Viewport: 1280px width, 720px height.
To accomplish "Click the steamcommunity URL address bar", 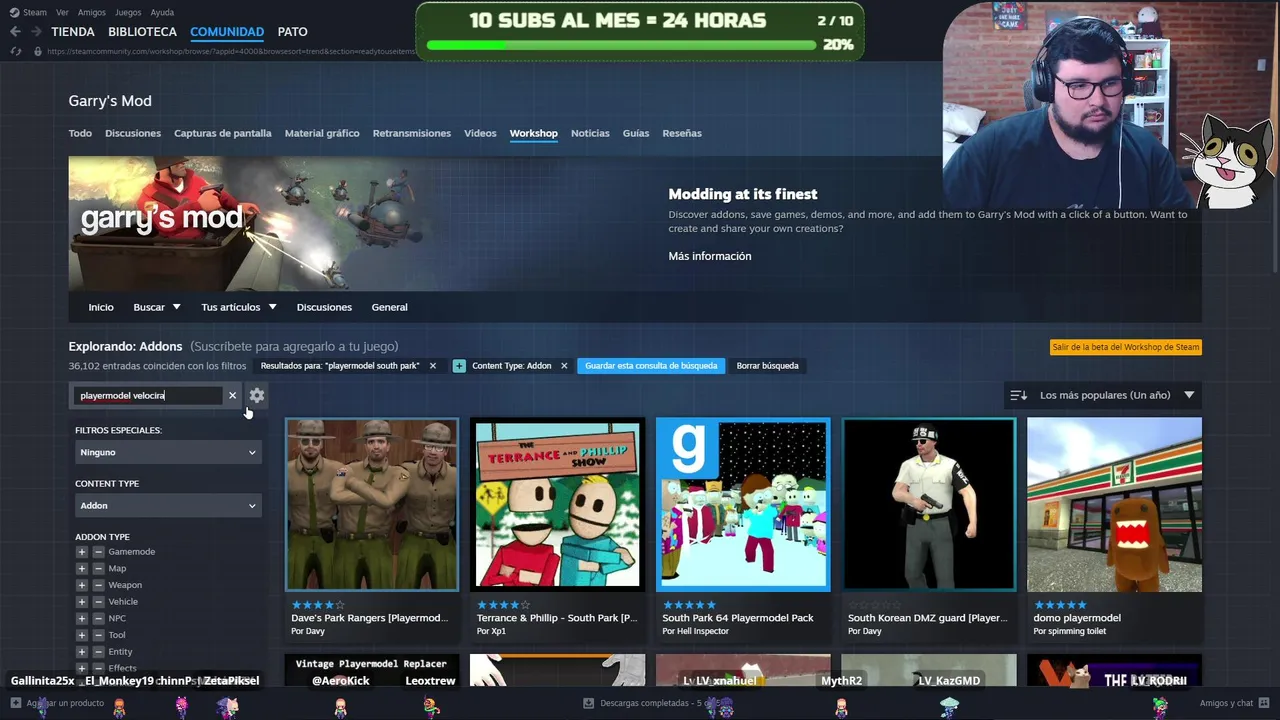I will coord(230,51).
